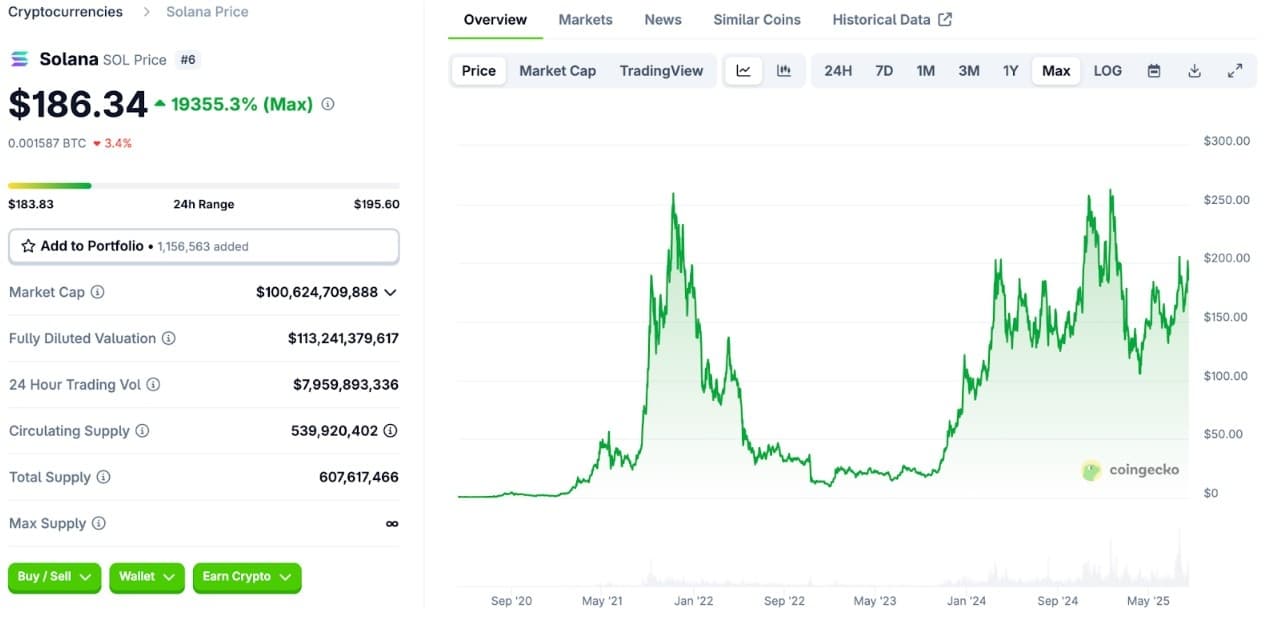Click the Solana price chart line

pos(823,345)
